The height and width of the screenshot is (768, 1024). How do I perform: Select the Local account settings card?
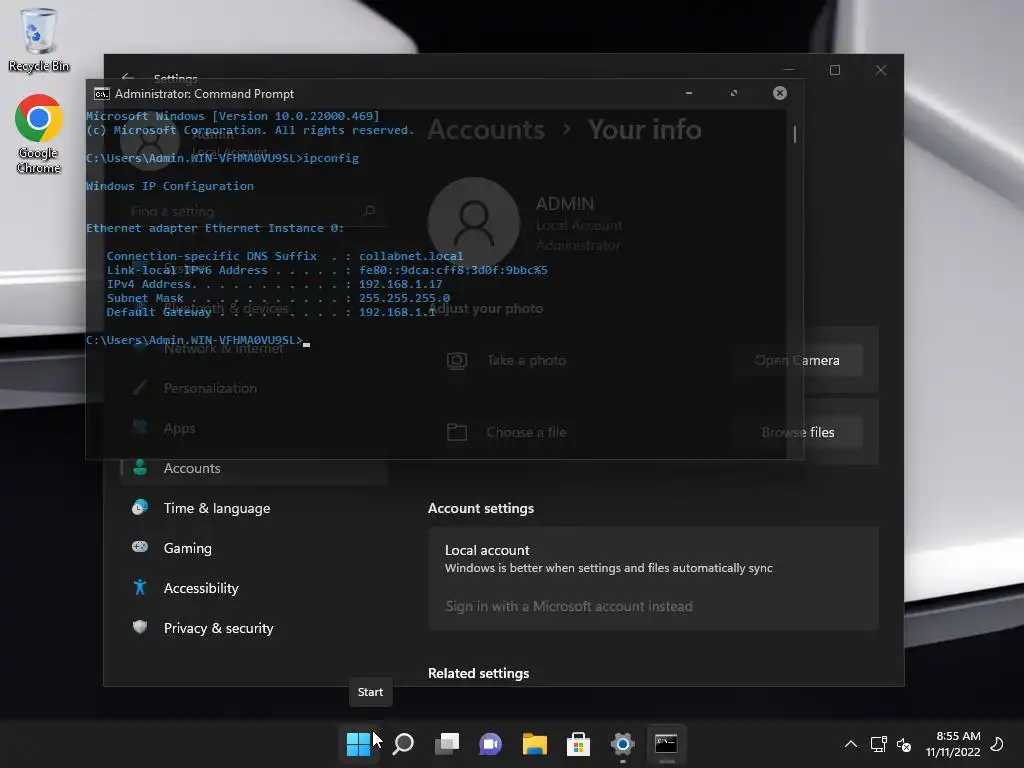pyautogui.click(x=653, y=579)
